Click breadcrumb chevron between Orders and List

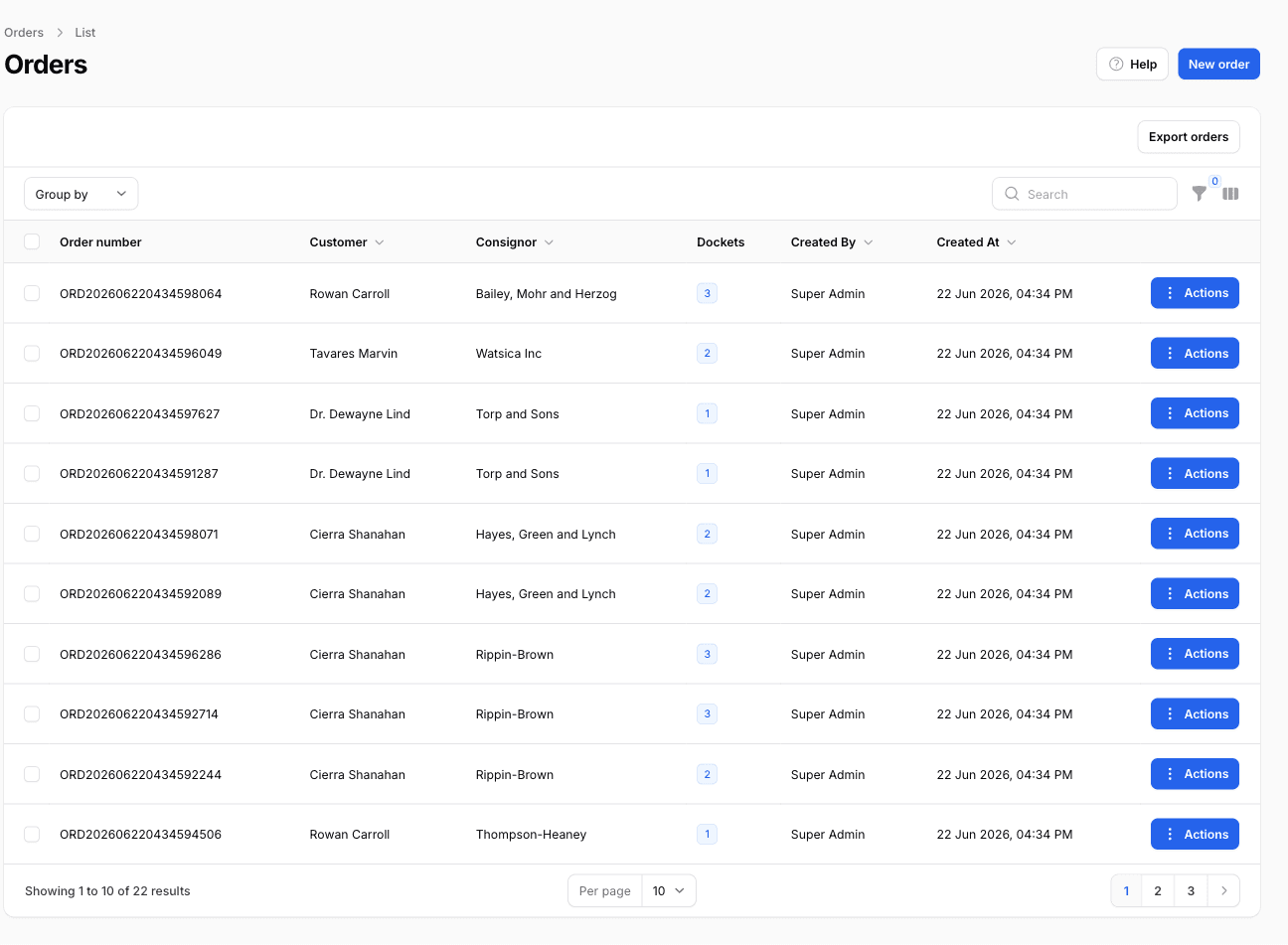click(60, 33)
